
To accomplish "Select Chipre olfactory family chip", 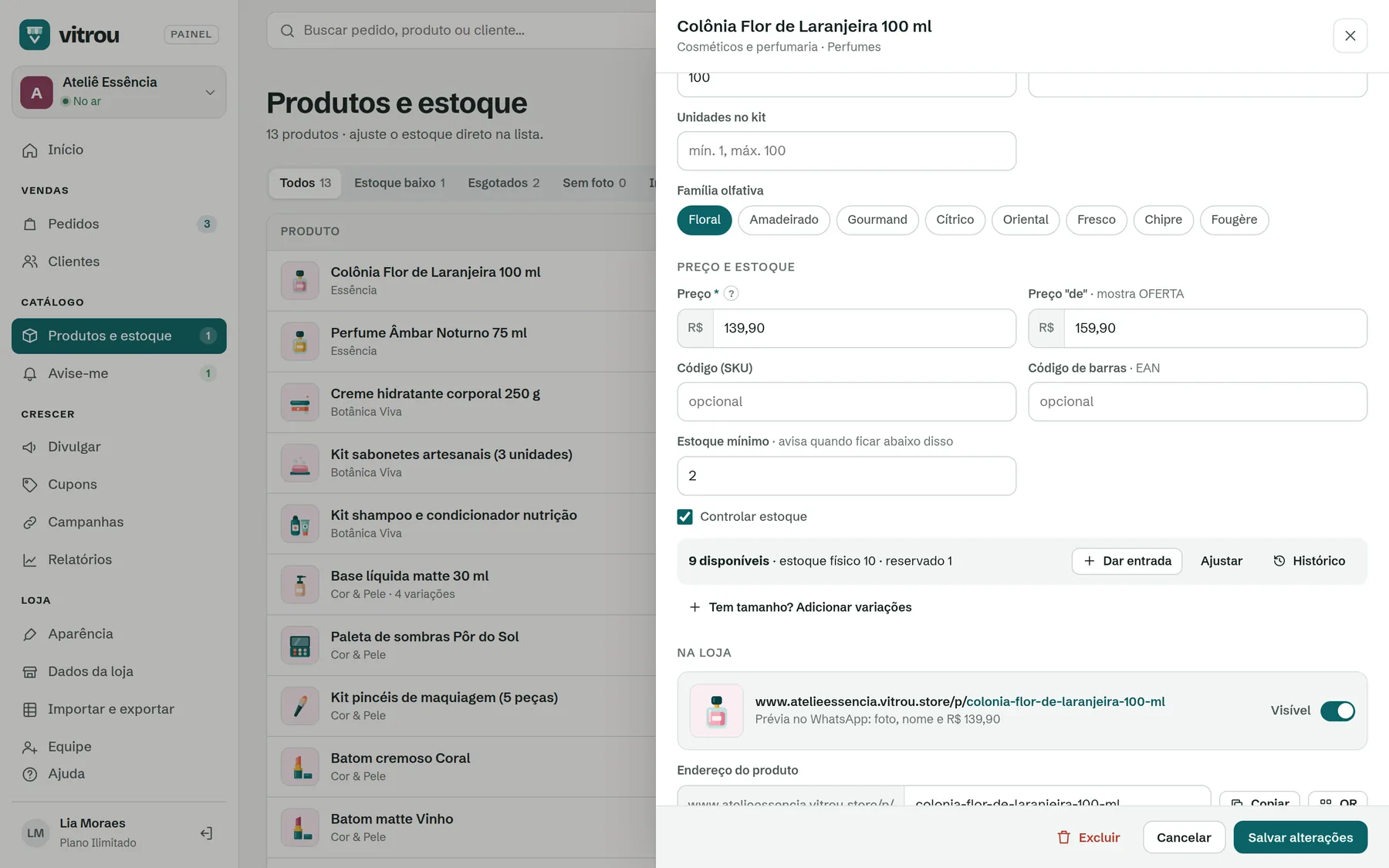I will click(x=1163, y=220).
